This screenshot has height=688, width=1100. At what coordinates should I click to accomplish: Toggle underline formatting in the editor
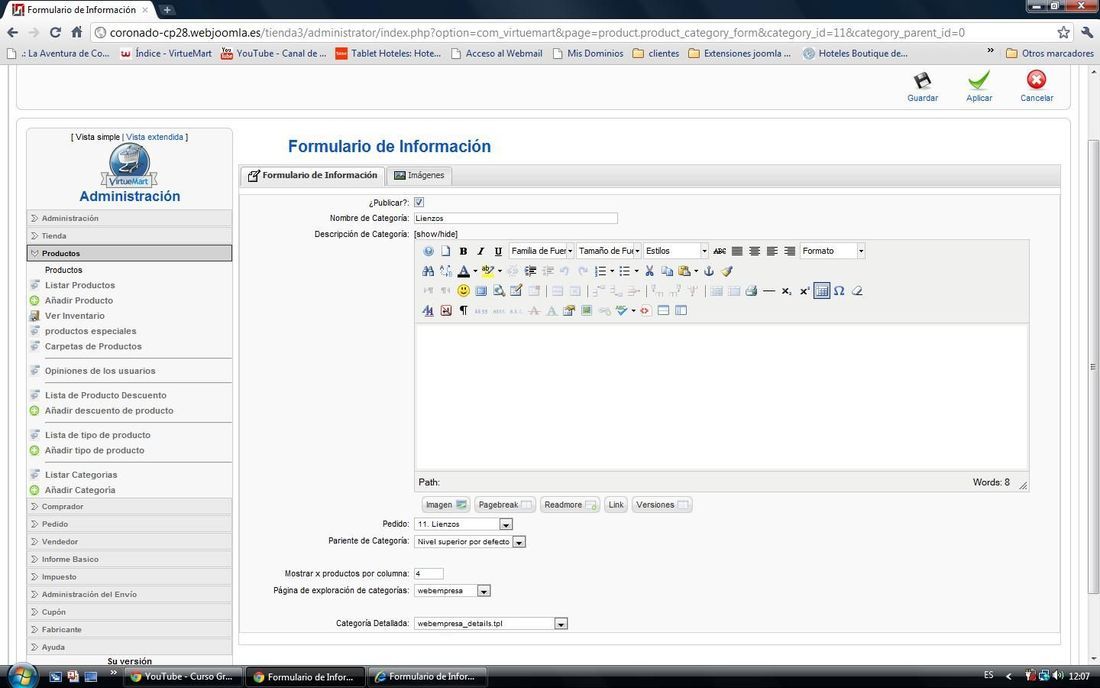[498, 251]
